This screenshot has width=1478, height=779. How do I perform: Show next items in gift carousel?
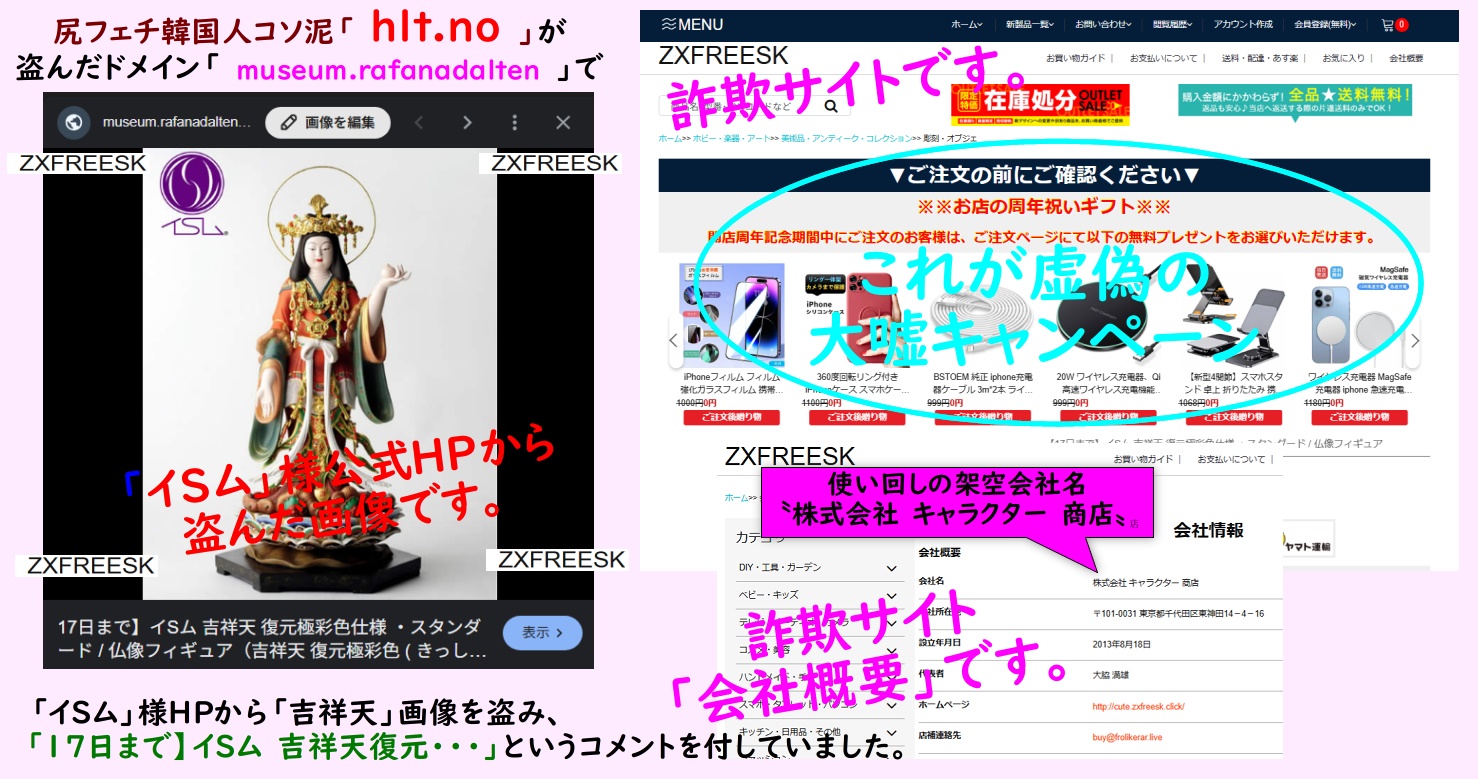[1413, 340]
